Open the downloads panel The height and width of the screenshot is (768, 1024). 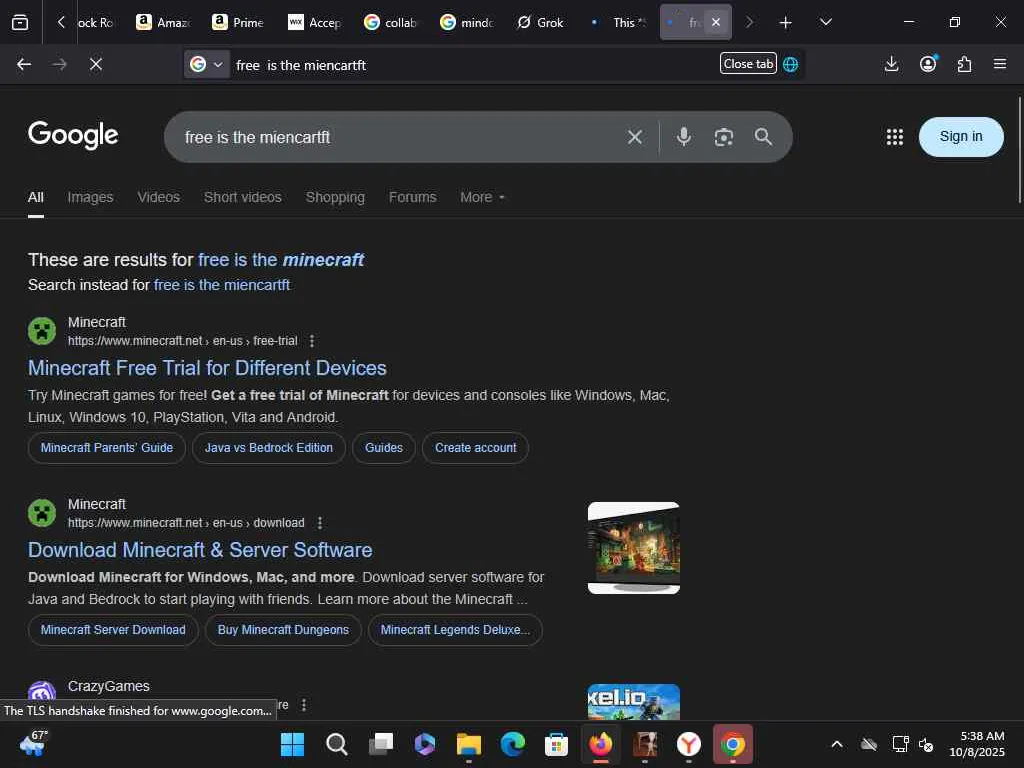click(891, 64)
